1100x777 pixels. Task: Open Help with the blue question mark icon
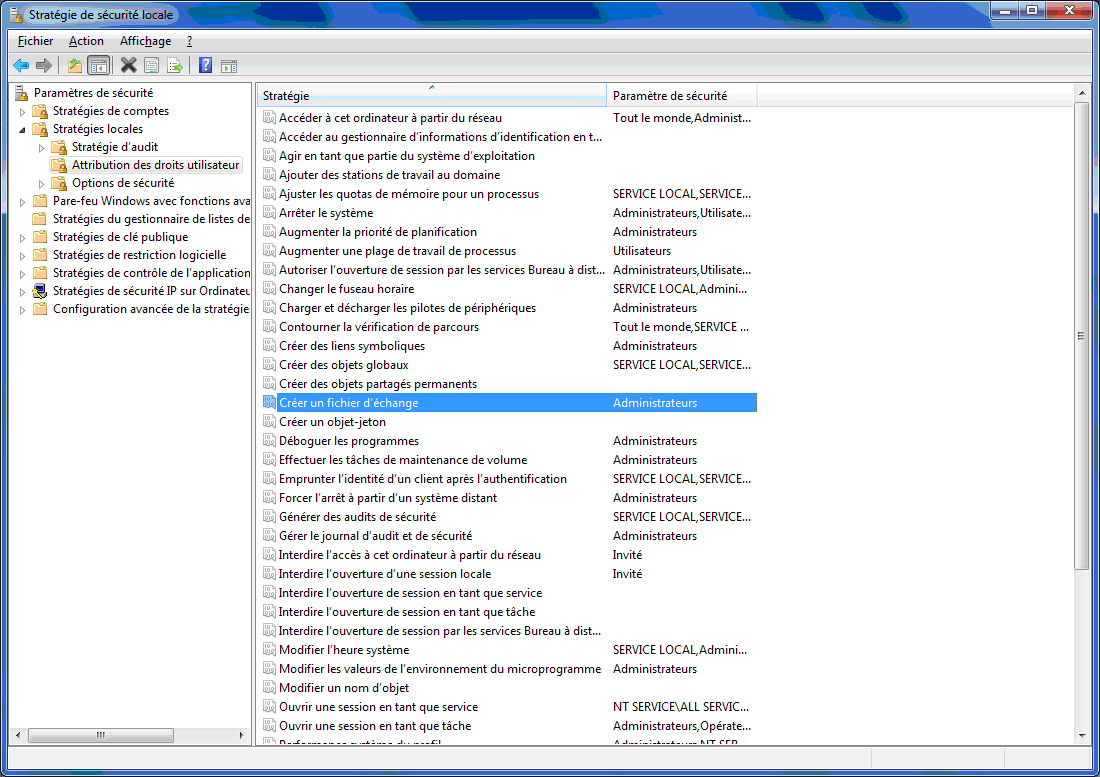pos(205,66)
